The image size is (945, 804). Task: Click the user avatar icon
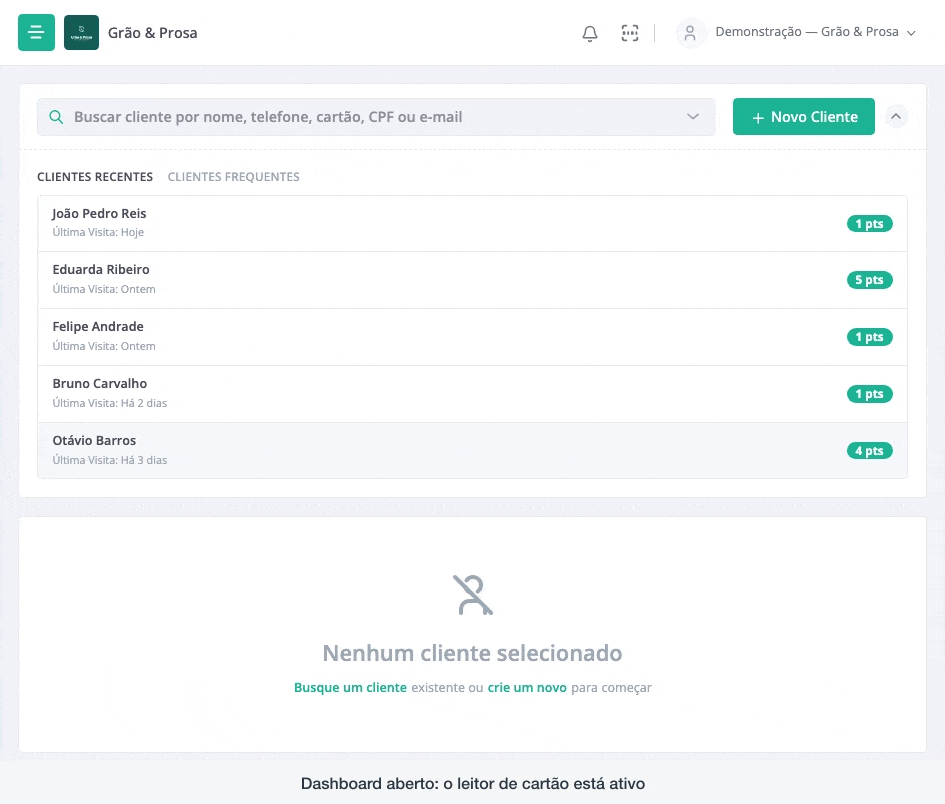click(690, 33)
